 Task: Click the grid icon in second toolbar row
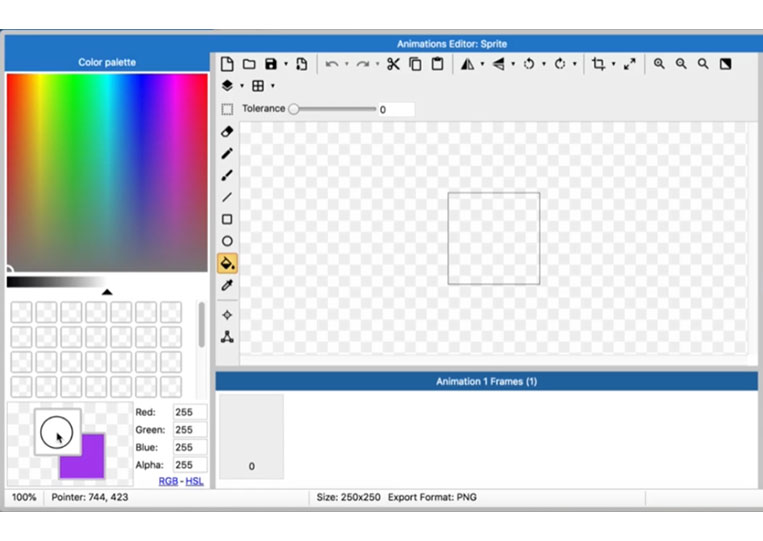pos(258,86)
